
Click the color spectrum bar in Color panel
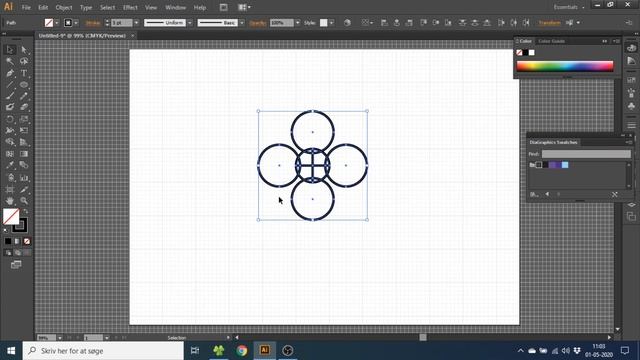pos(565,66)
